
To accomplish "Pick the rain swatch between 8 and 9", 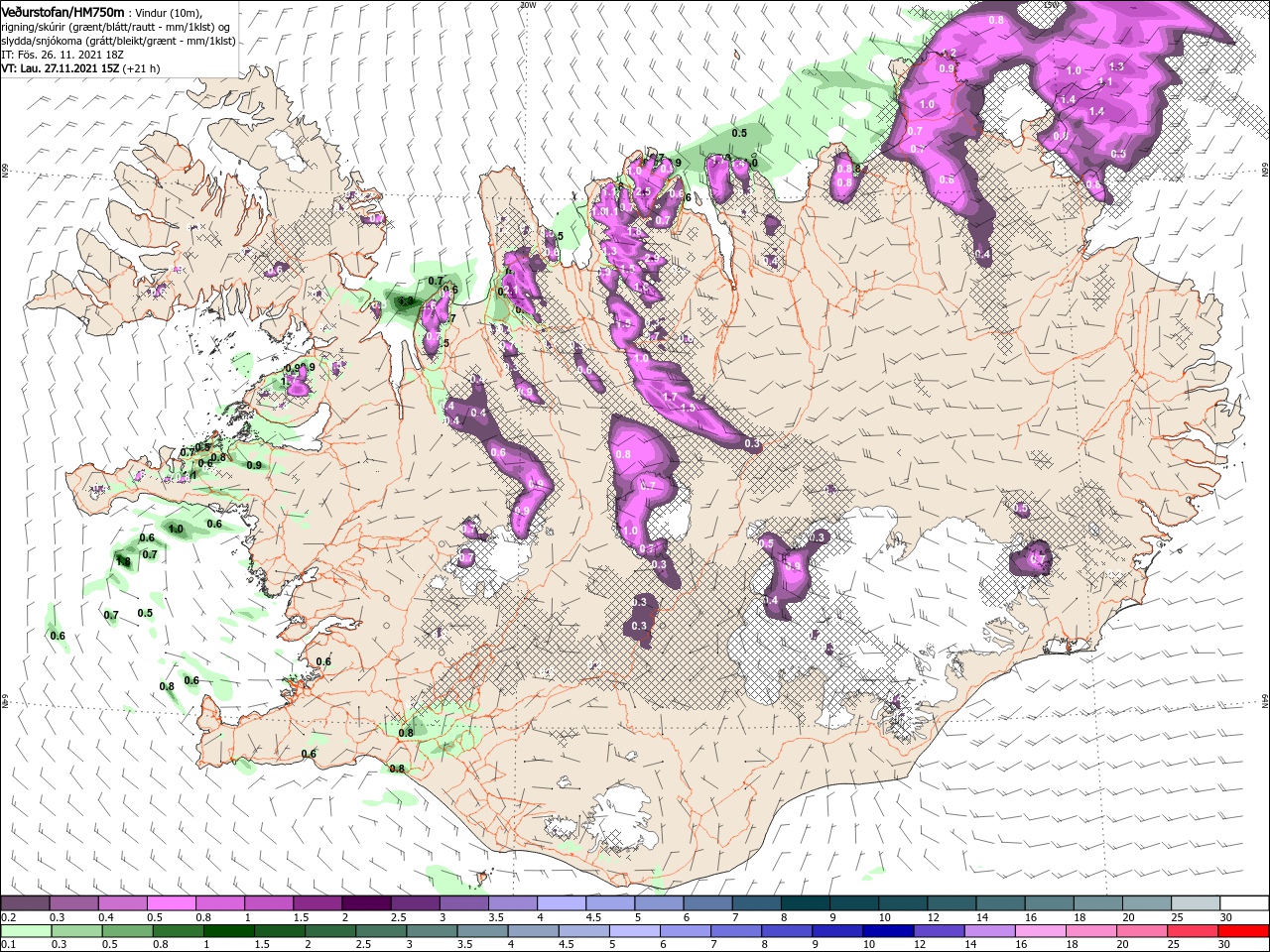I will coord(787,930).
